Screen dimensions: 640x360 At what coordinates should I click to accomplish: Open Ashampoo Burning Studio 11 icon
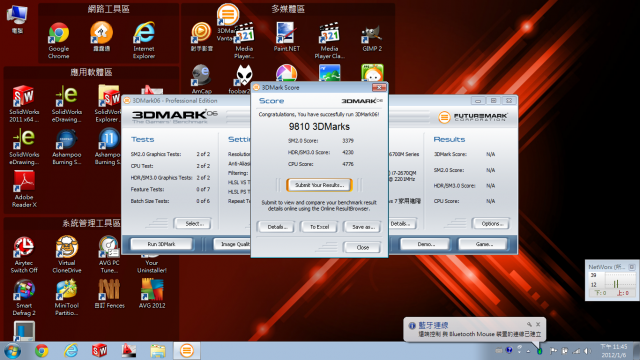click(108, 147)
